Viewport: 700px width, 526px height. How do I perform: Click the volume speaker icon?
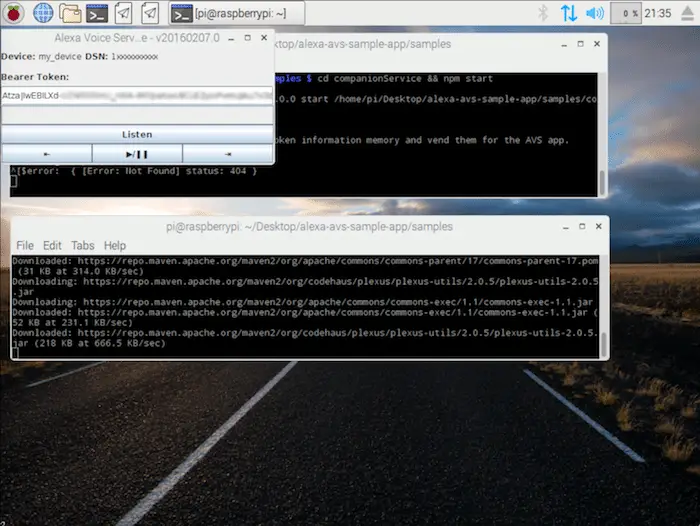[x=594, y=13]
